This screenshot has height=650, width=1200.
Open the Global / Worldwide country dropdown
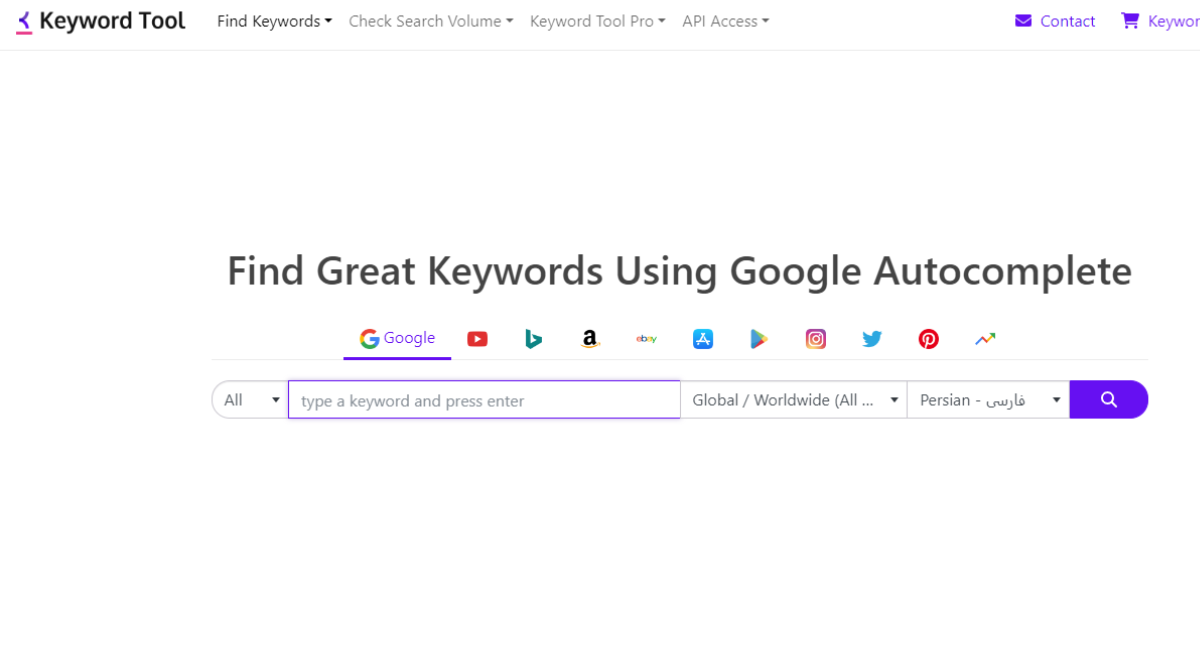click(x=794, y=400)
